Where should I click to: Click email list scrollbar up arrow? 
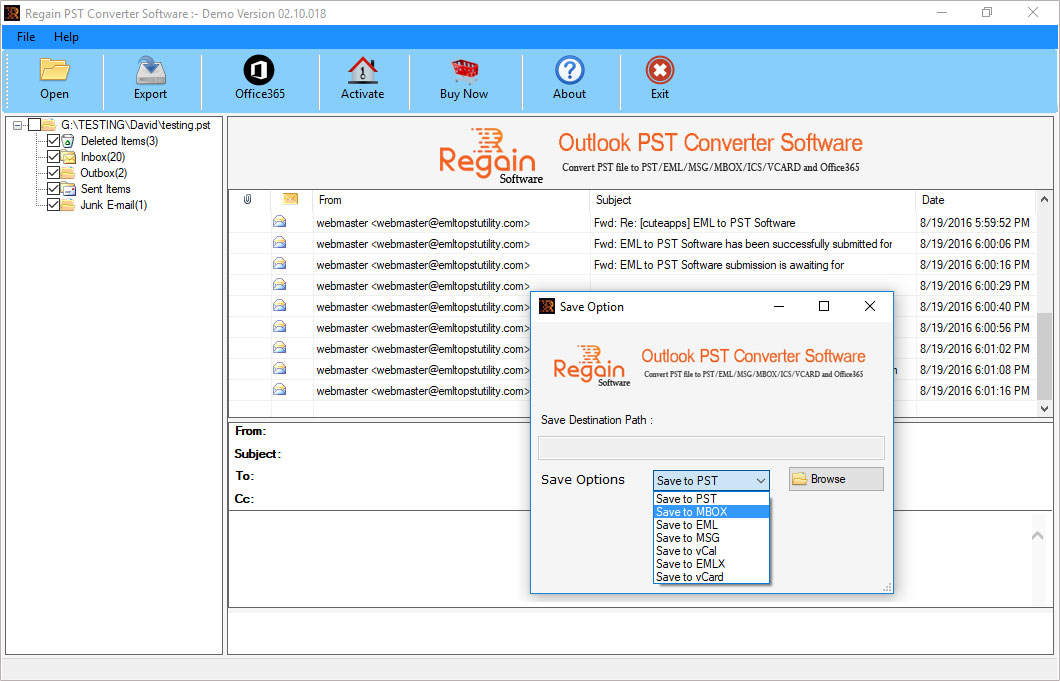point(1044,199)
